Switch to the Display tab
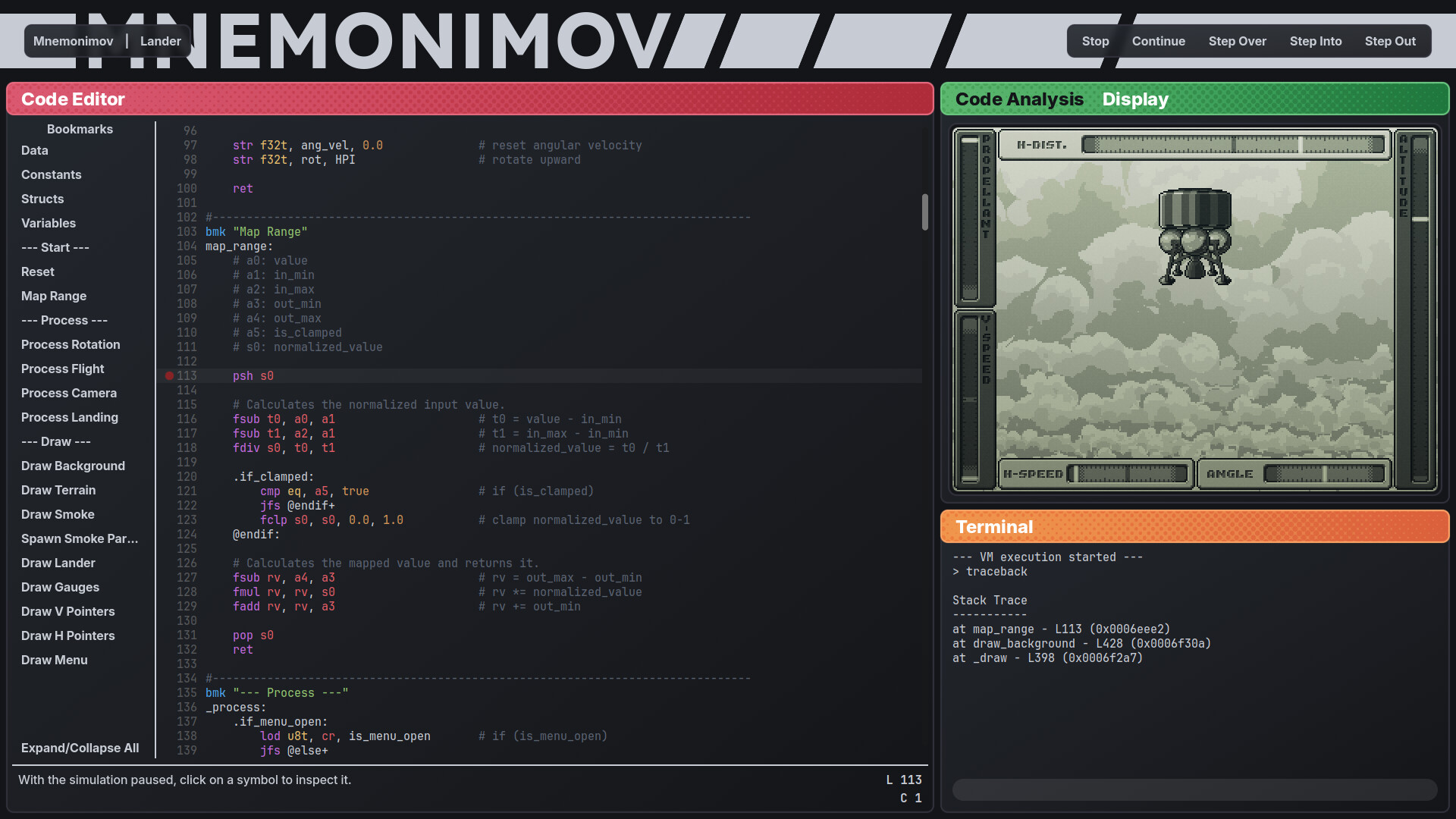Viewport: 1456px width, 819px height. click(1134, 99)
